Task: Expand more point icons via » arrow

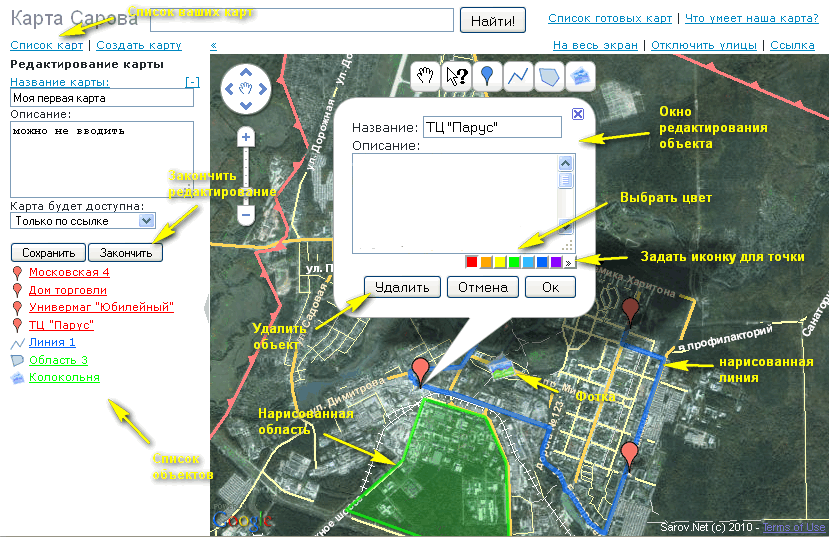Action: (x=569, y=262)
